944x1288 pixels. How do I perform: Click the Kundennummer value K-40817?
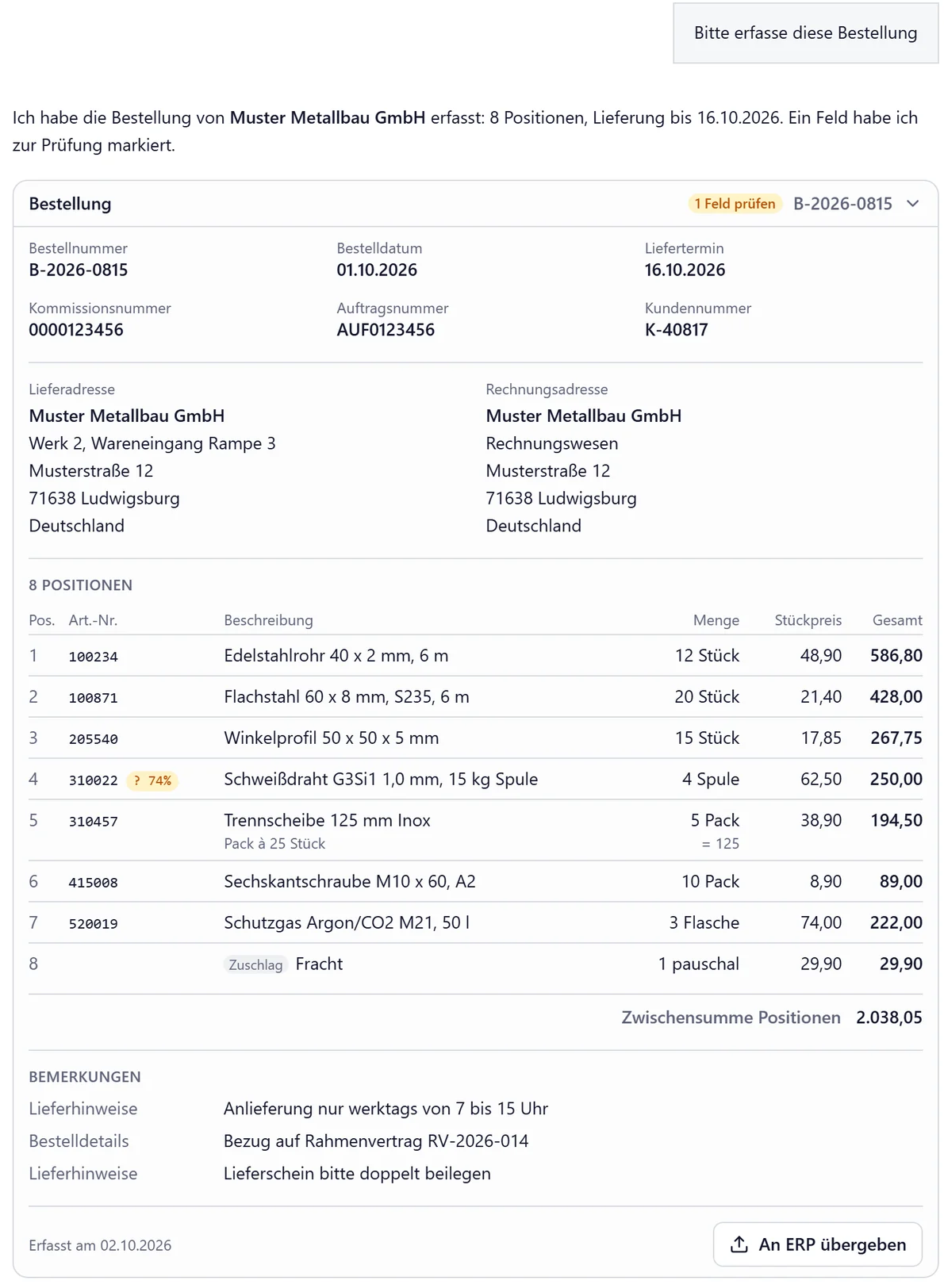coord(676,330)
